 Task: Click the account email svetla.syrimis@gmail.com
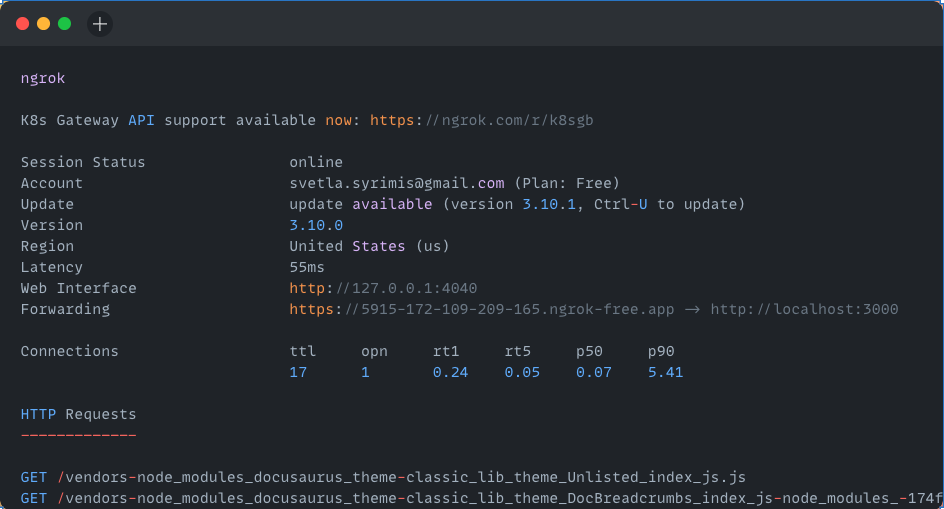(x=397, y=183)
